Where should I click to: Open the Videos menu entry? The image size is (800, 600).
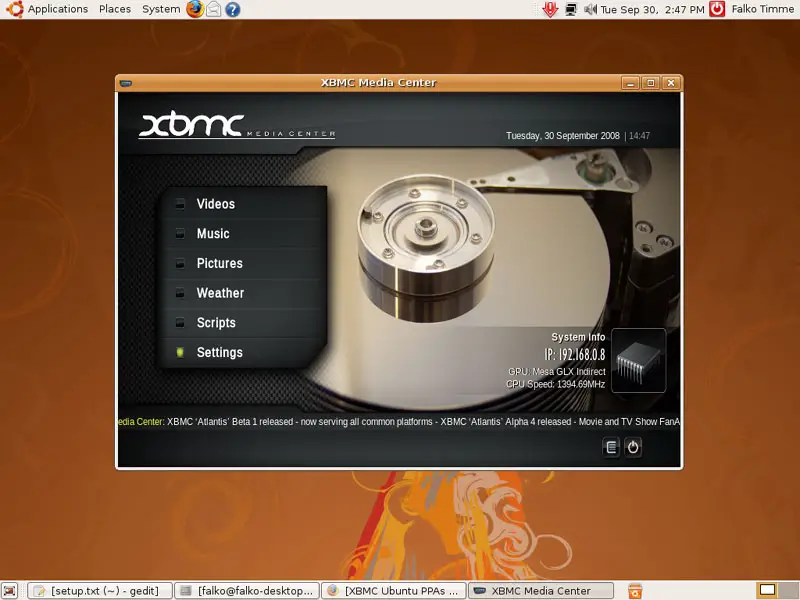tap(215, 204)
